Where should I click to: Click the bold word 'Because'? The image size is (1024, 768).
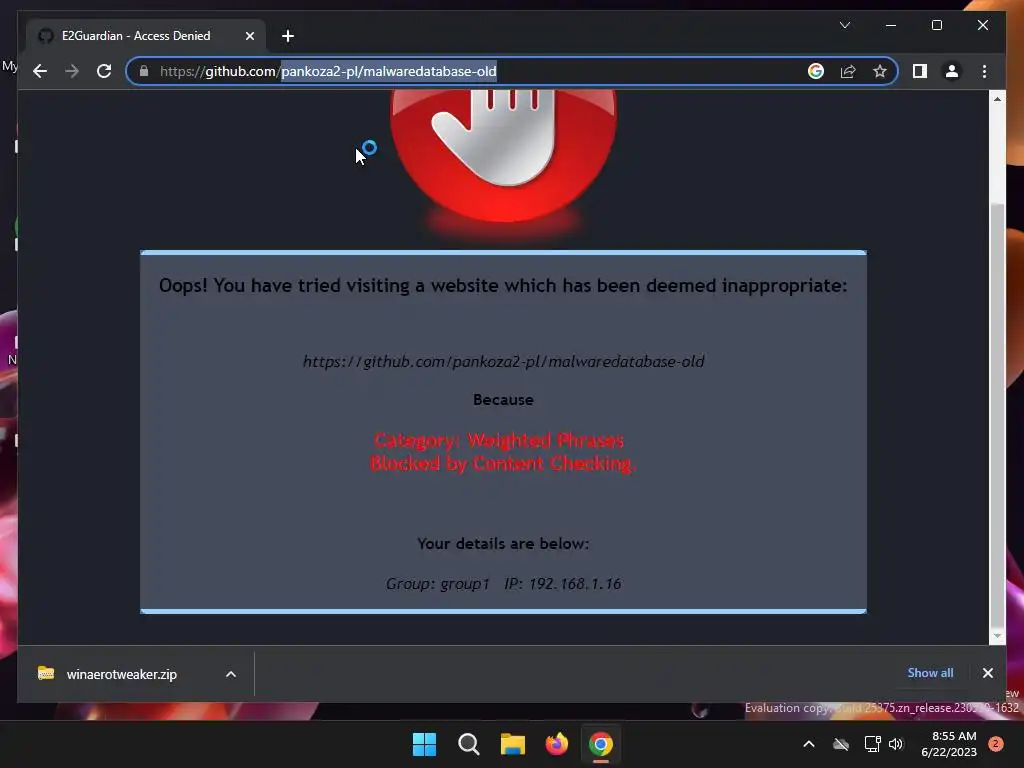point(503,400)
